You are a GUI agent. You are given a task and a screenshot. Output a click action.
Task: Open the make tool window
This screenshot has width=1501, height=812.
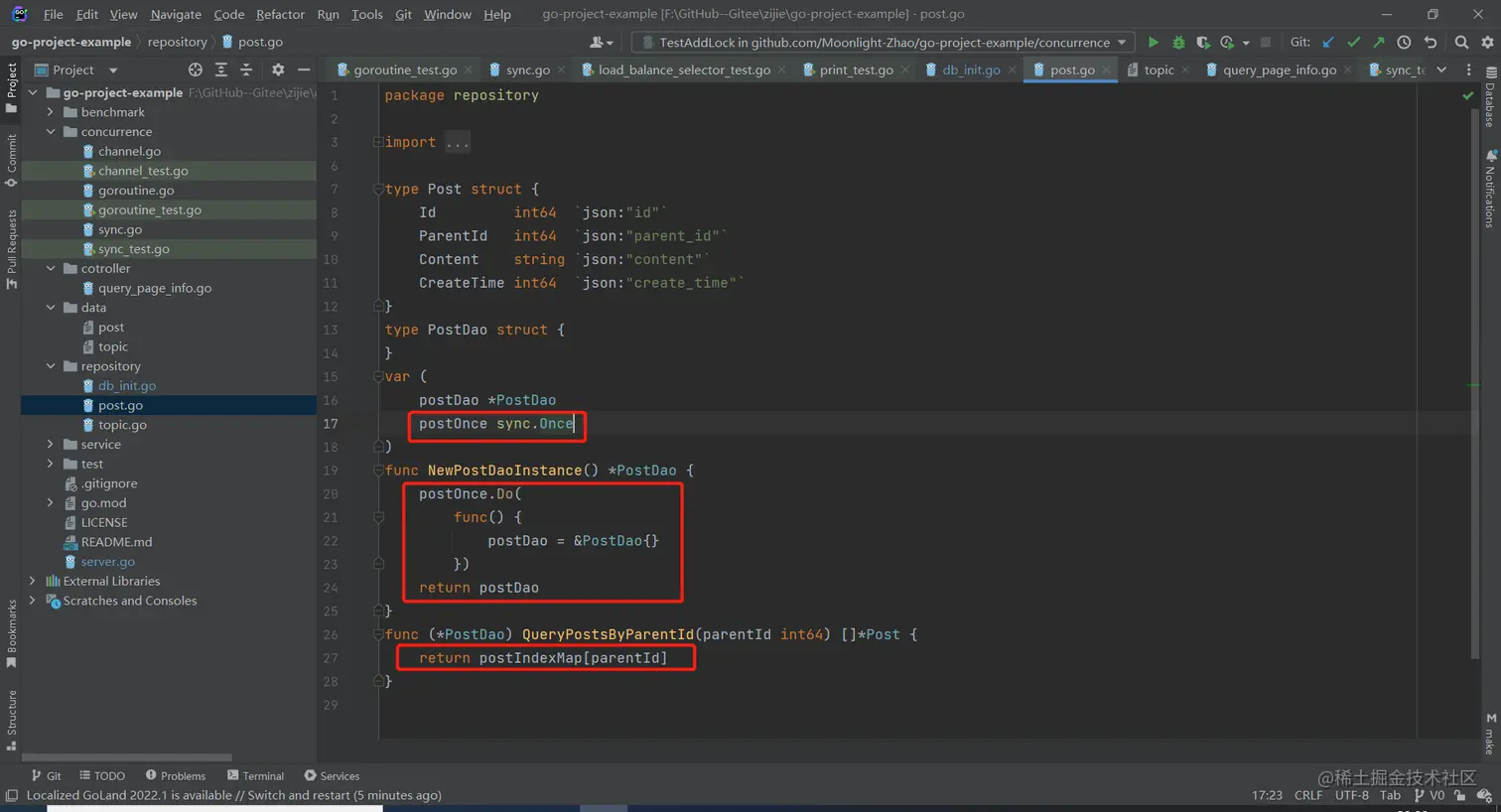click(x=1490, y=733)
